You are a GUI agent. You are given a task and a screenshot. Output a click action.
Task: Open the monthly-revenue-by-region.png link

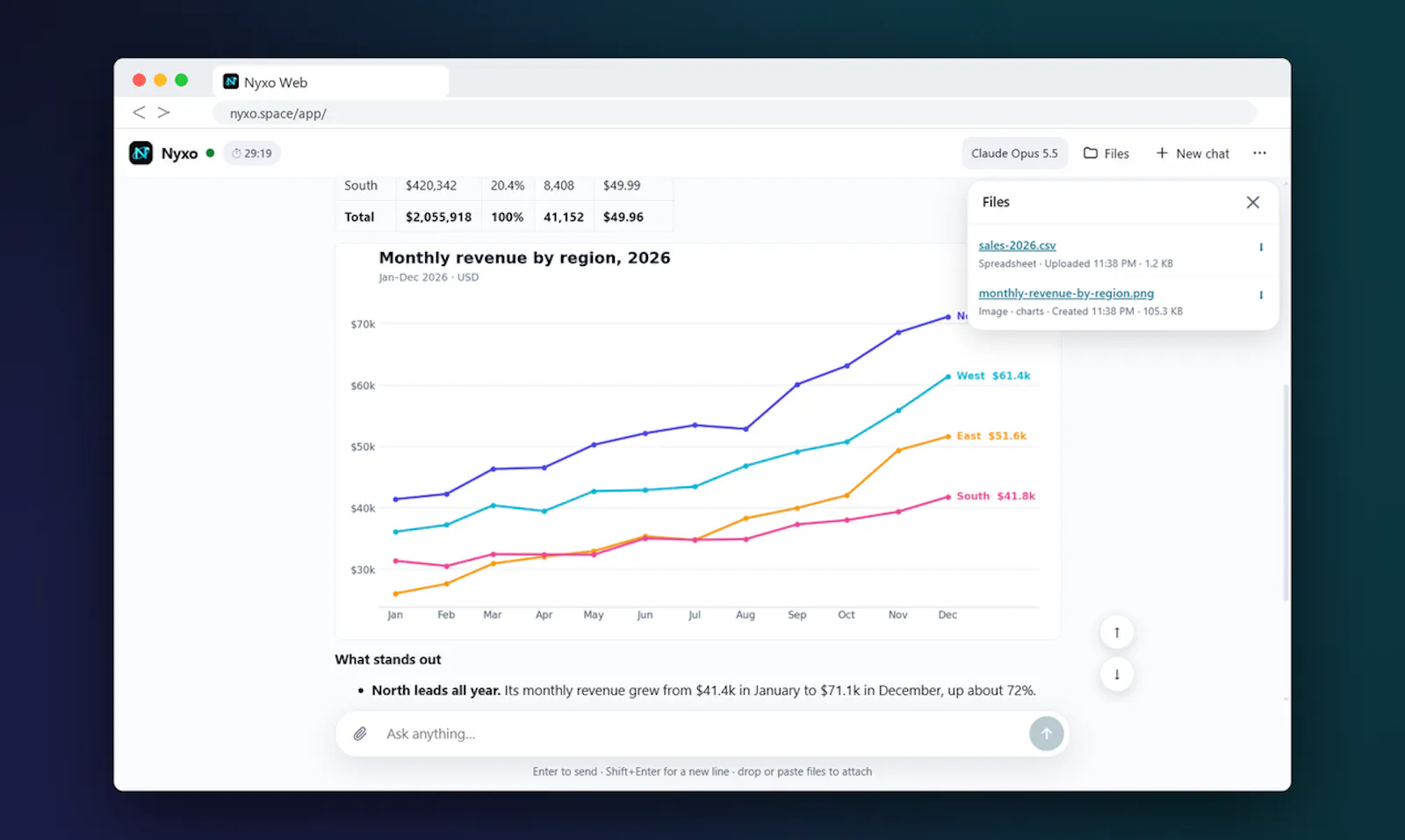point(1066,293)
